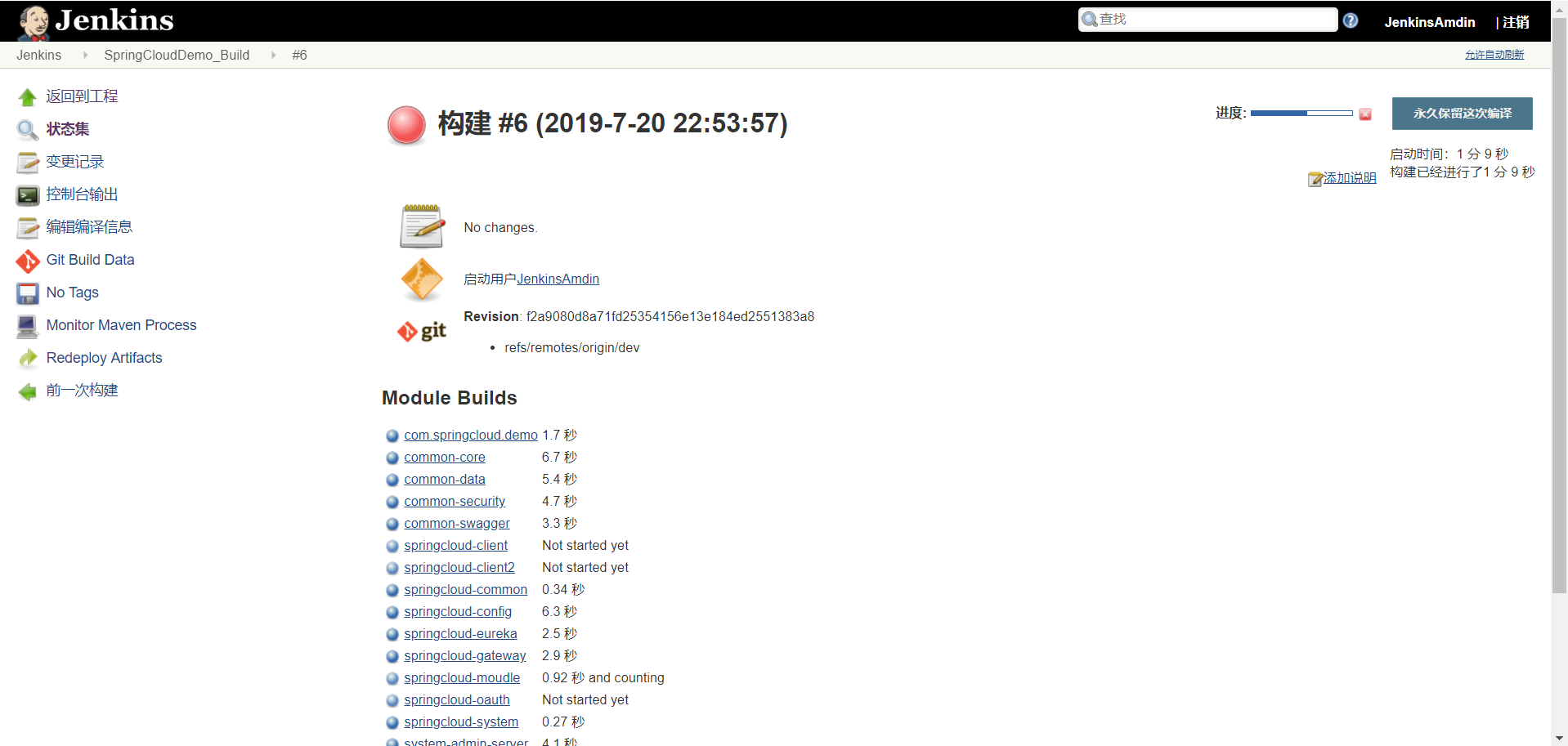
Task: Open springcloud-client2 module link
Action: click(459, 568)
